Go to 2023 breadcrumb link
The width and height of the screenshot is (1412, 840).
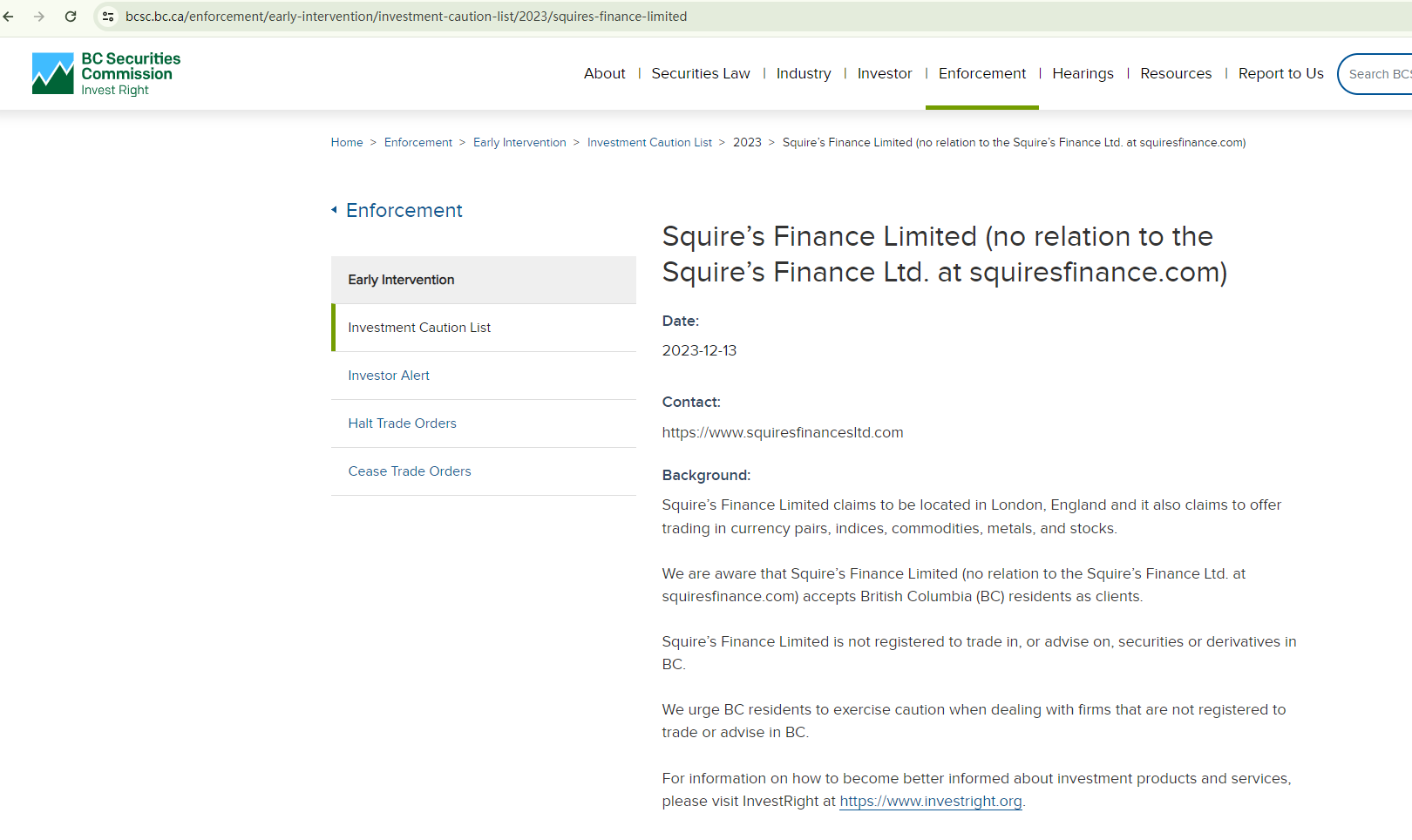point(747,143)
